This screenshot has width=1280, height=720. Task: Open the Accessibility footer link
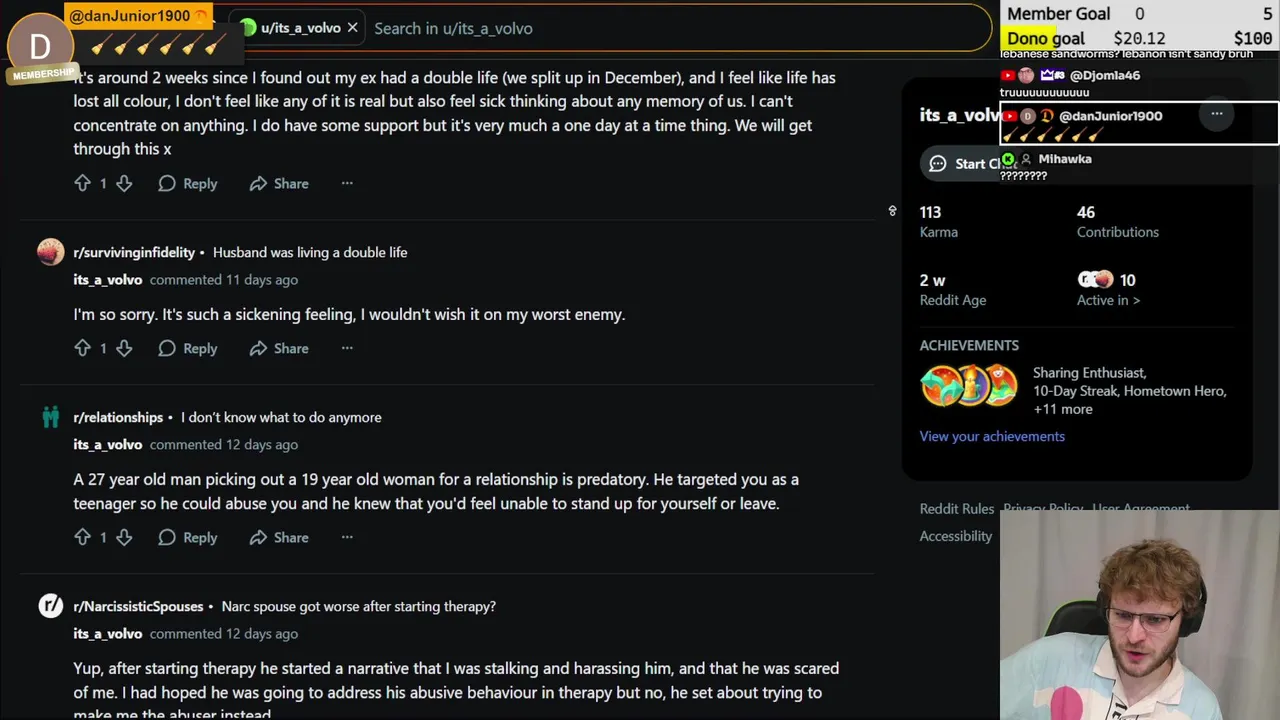[x=955, y=536]
